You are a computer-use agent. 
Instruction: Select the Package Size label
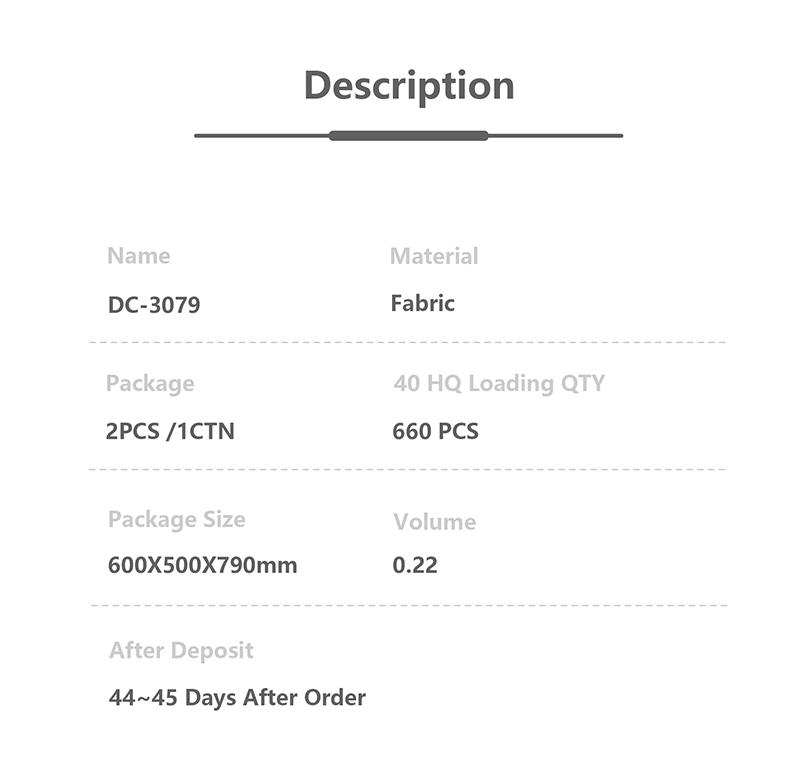pyautogui.click(x=176, y=519)
